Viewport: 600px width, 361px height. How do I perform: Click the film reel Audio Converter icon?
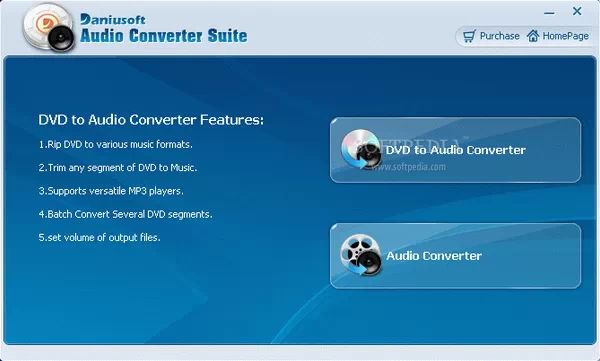[x=361, y=255]
